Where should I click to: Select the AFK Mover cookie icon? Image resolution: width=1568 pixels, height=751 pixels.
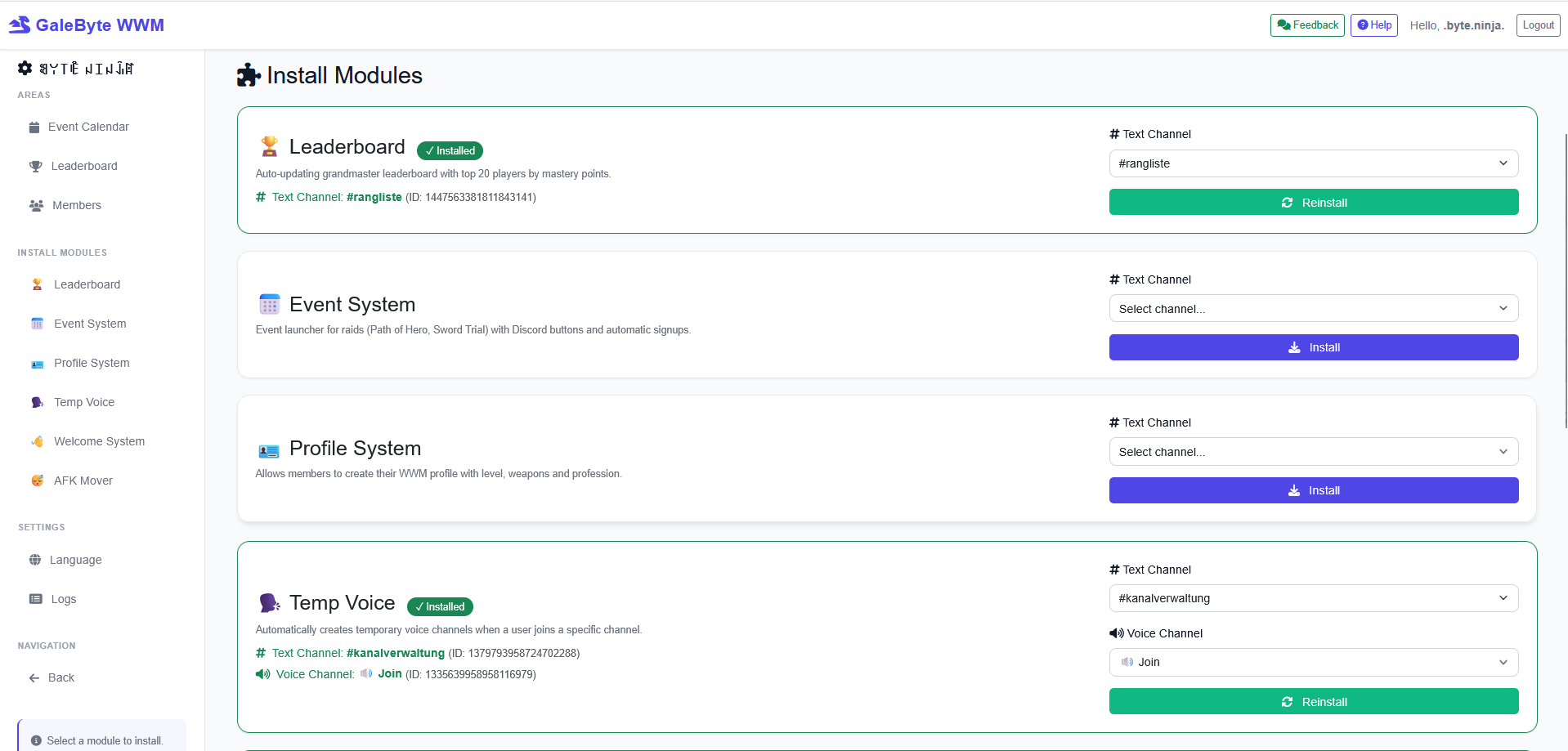[37, 481]
